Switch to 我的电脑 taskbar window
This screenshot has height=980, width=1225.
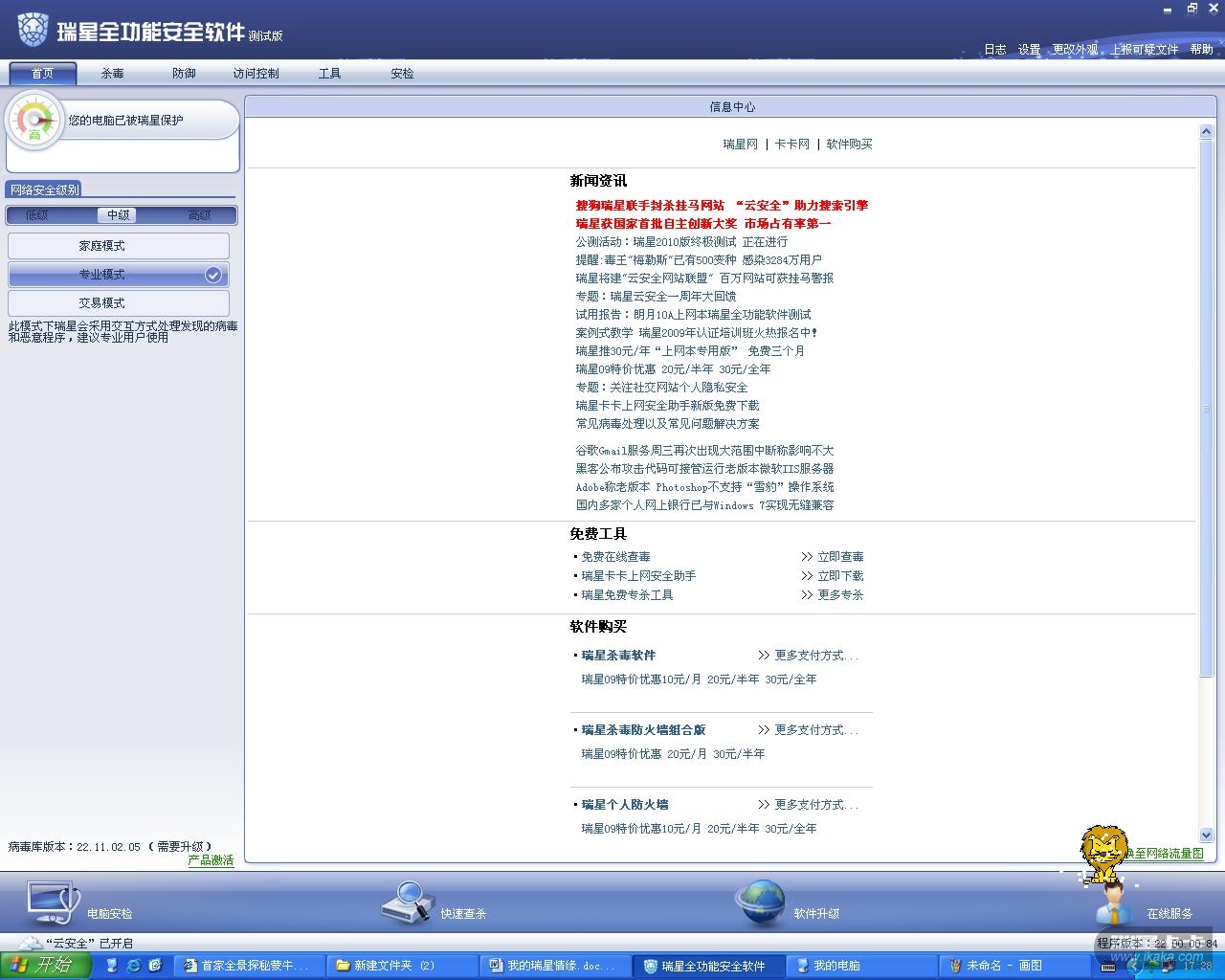point(862,966)
